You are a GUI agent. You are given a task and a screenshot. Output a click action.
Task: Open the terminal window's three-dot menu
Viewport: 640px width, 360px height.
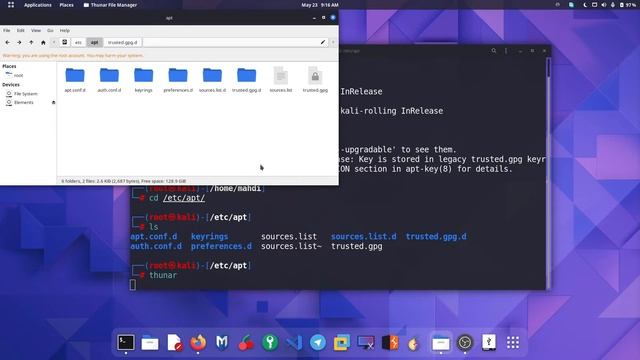(506, 51)
